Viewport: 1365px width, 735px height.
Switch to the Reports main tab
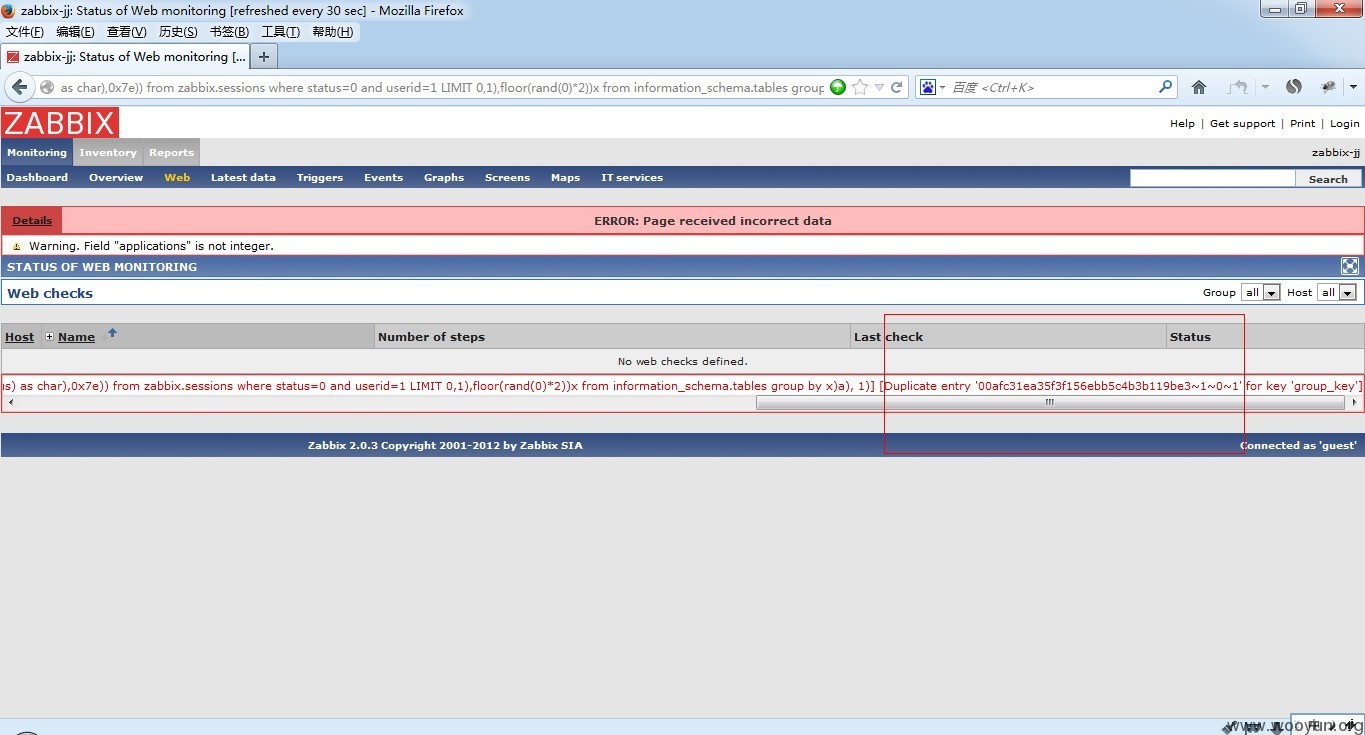pos(171,153)
